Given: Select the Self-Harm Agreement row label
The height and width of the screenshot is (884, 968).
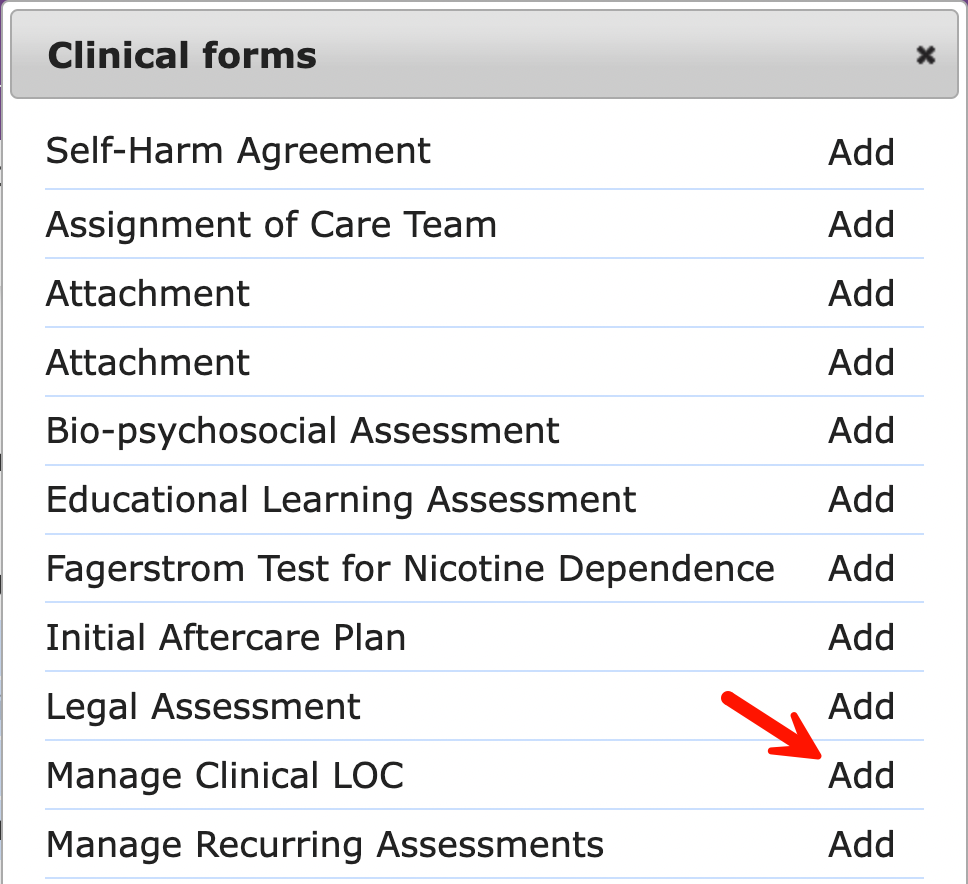Looking at the screenshot, I should (x=238, y=152).
